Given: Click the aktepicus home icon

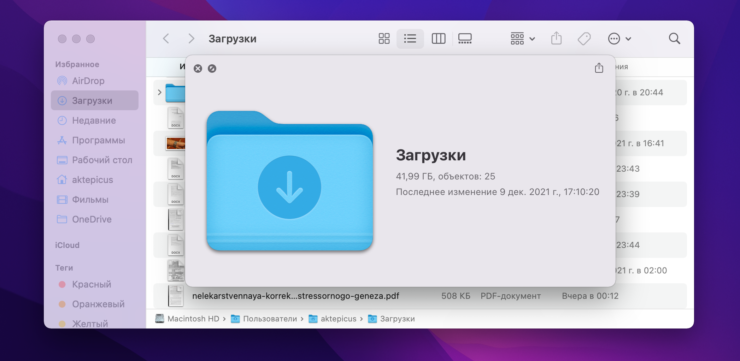Looking at the screenshot, I should tap(62, 180).
